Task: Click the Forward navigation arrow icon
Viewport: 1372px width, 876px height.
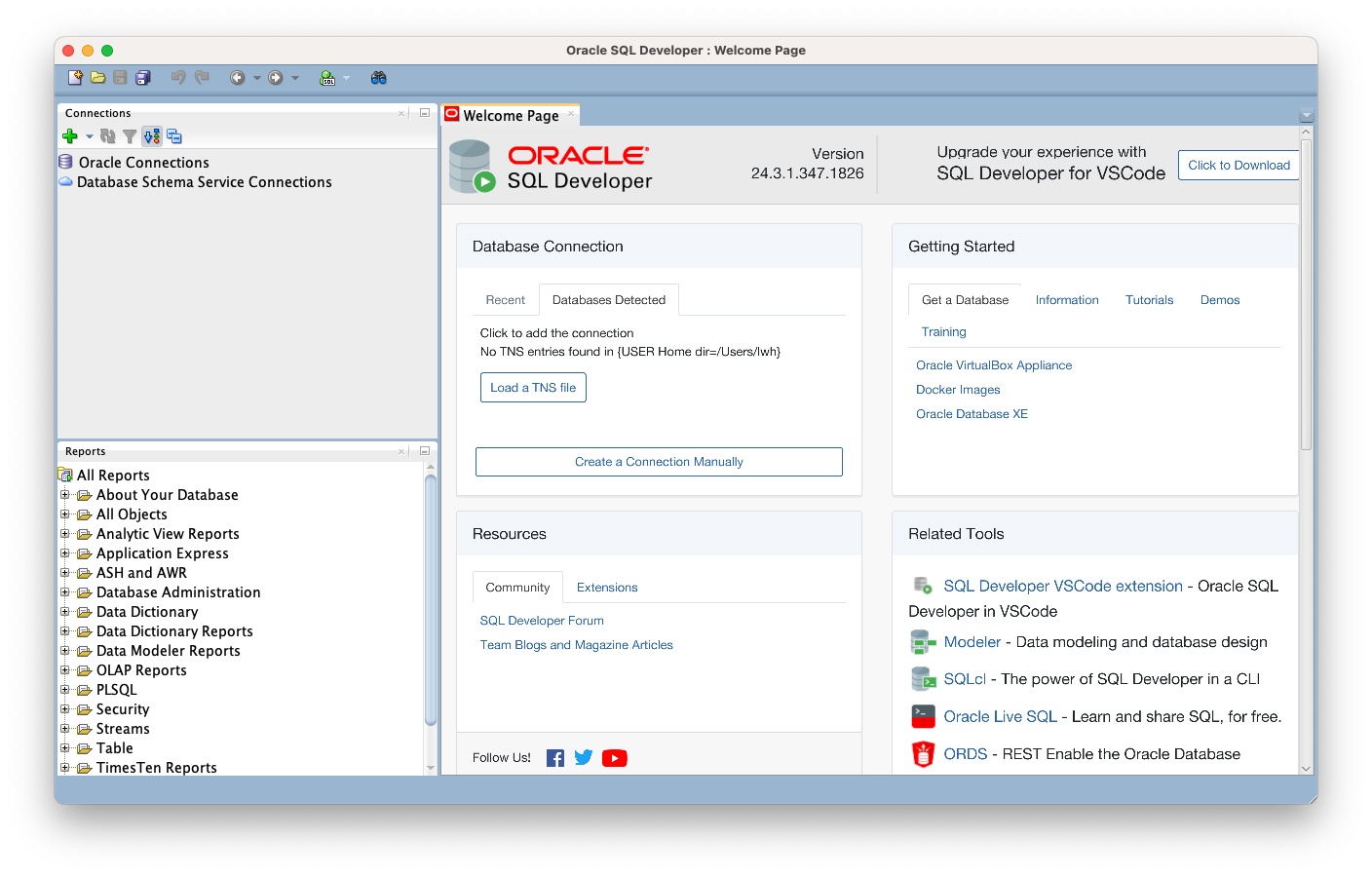Action: click(276, 78)
